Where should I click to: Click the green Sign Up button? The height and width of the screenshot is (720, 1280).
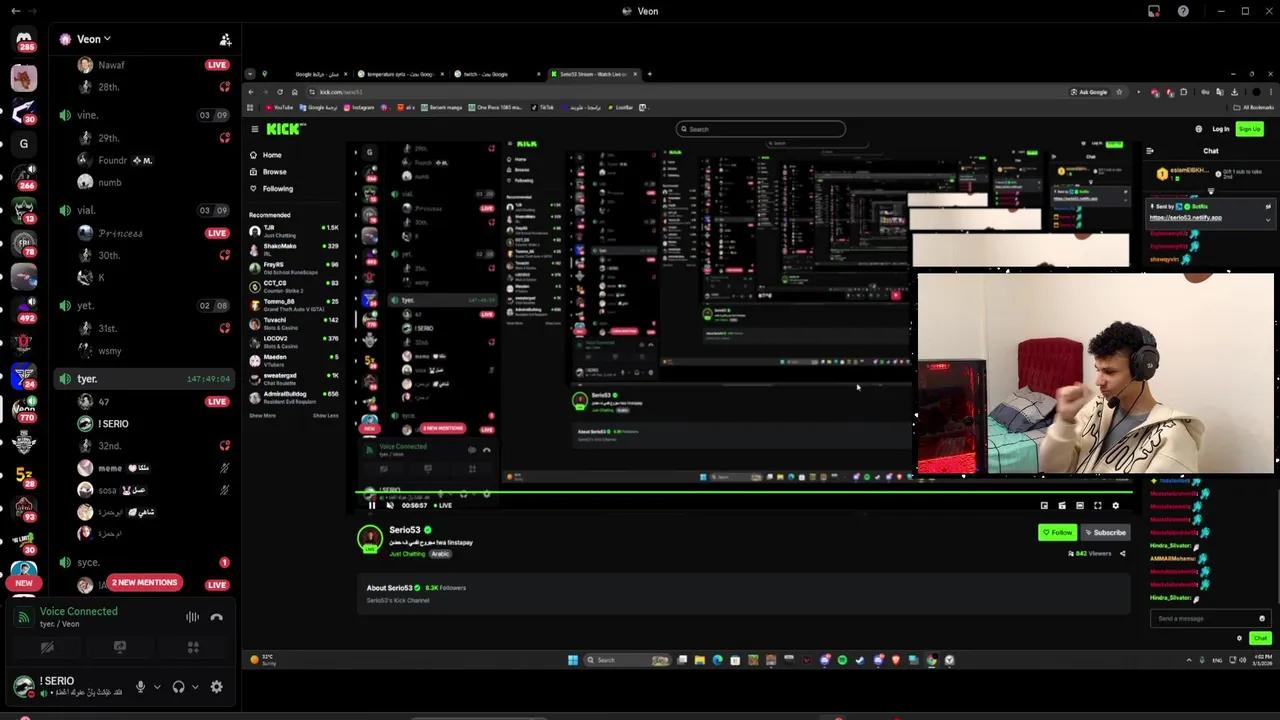coord(1249,129)
